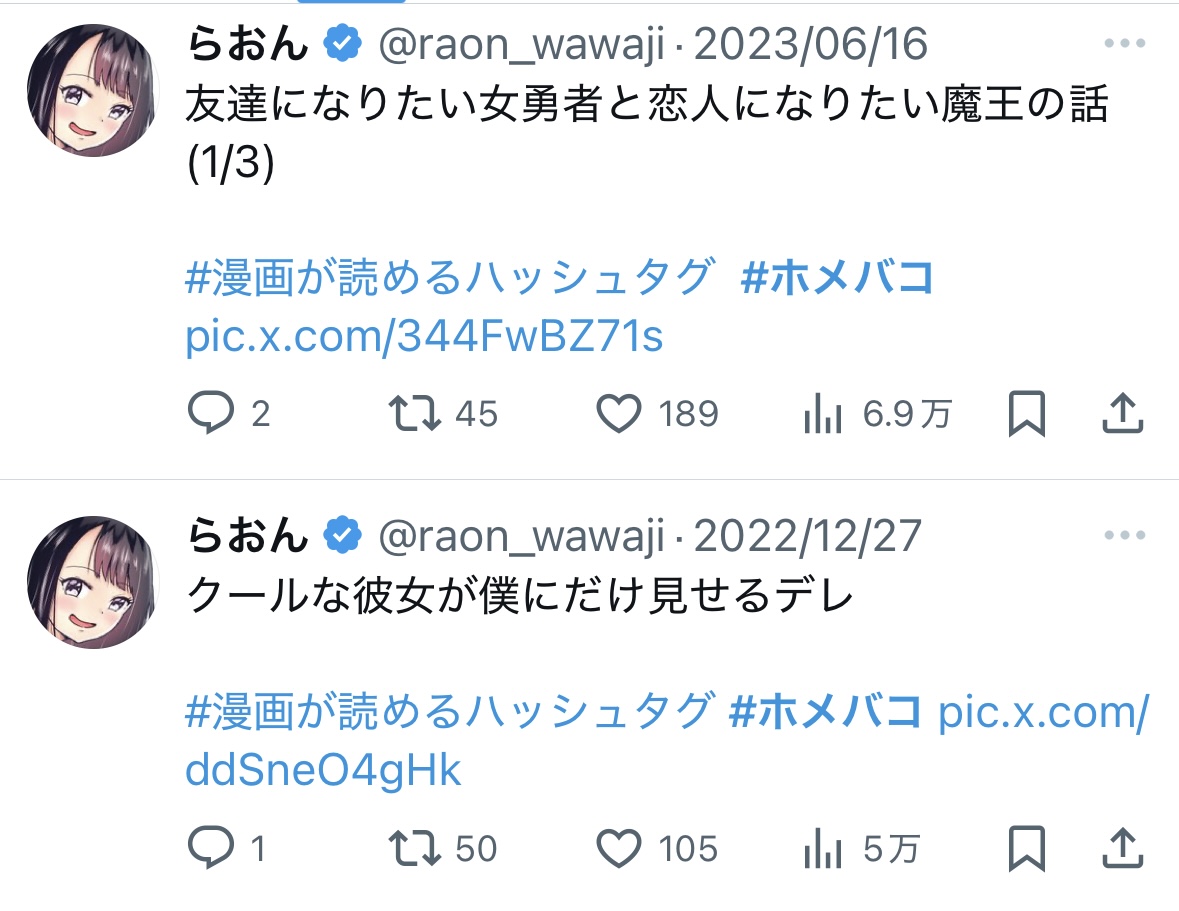The image size is (1179, 911).
Task: Open more options for the first tweet
Action: click(x=1123, y=44)
